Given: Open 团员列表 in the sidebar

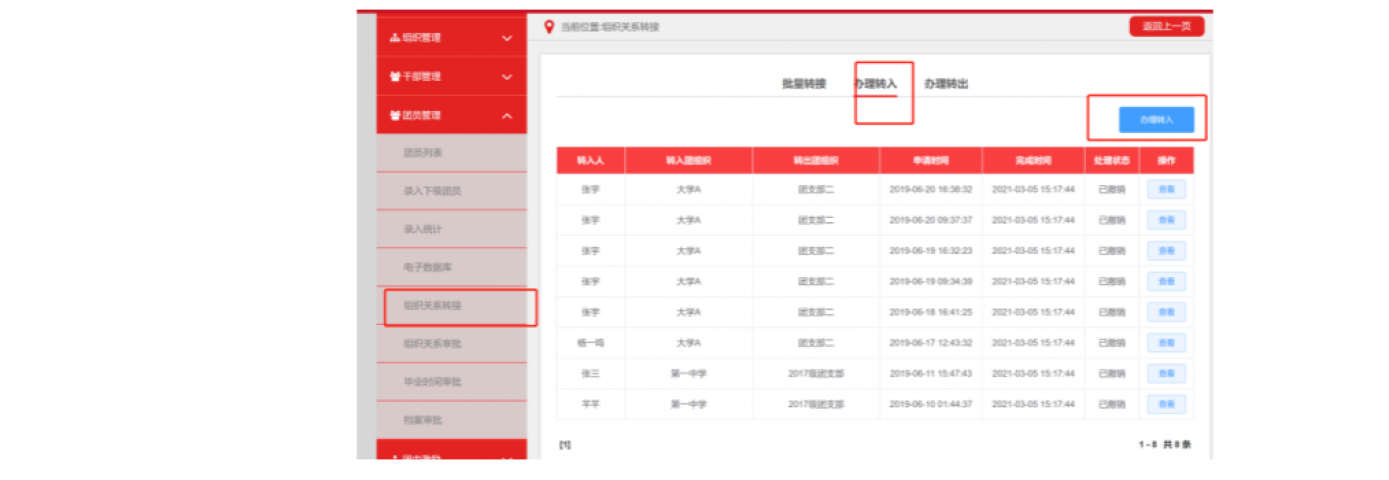Looking at the screenshot, I should point(423,153).
